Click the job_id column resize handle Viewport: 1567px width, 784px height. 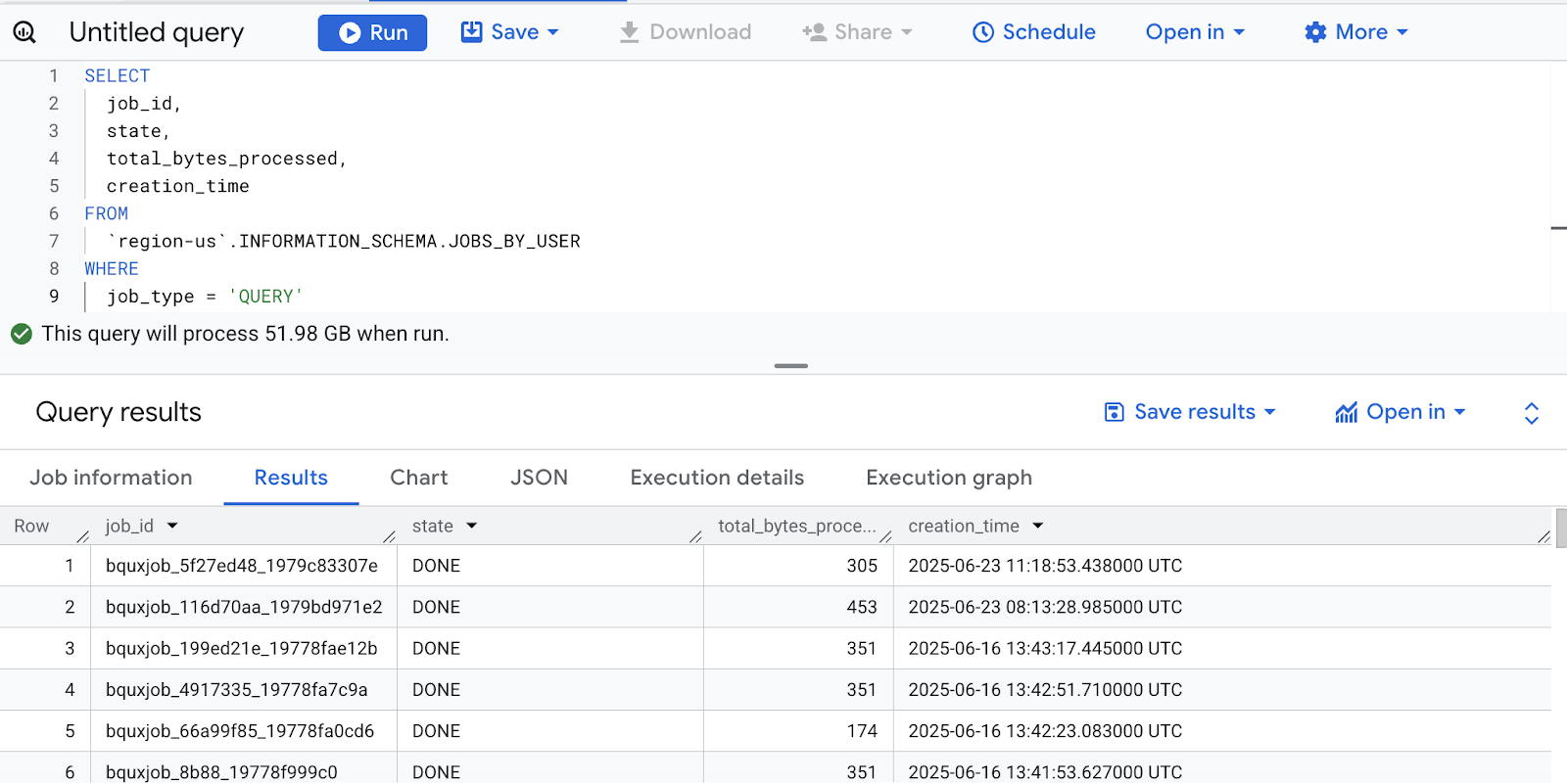point(389,535)
